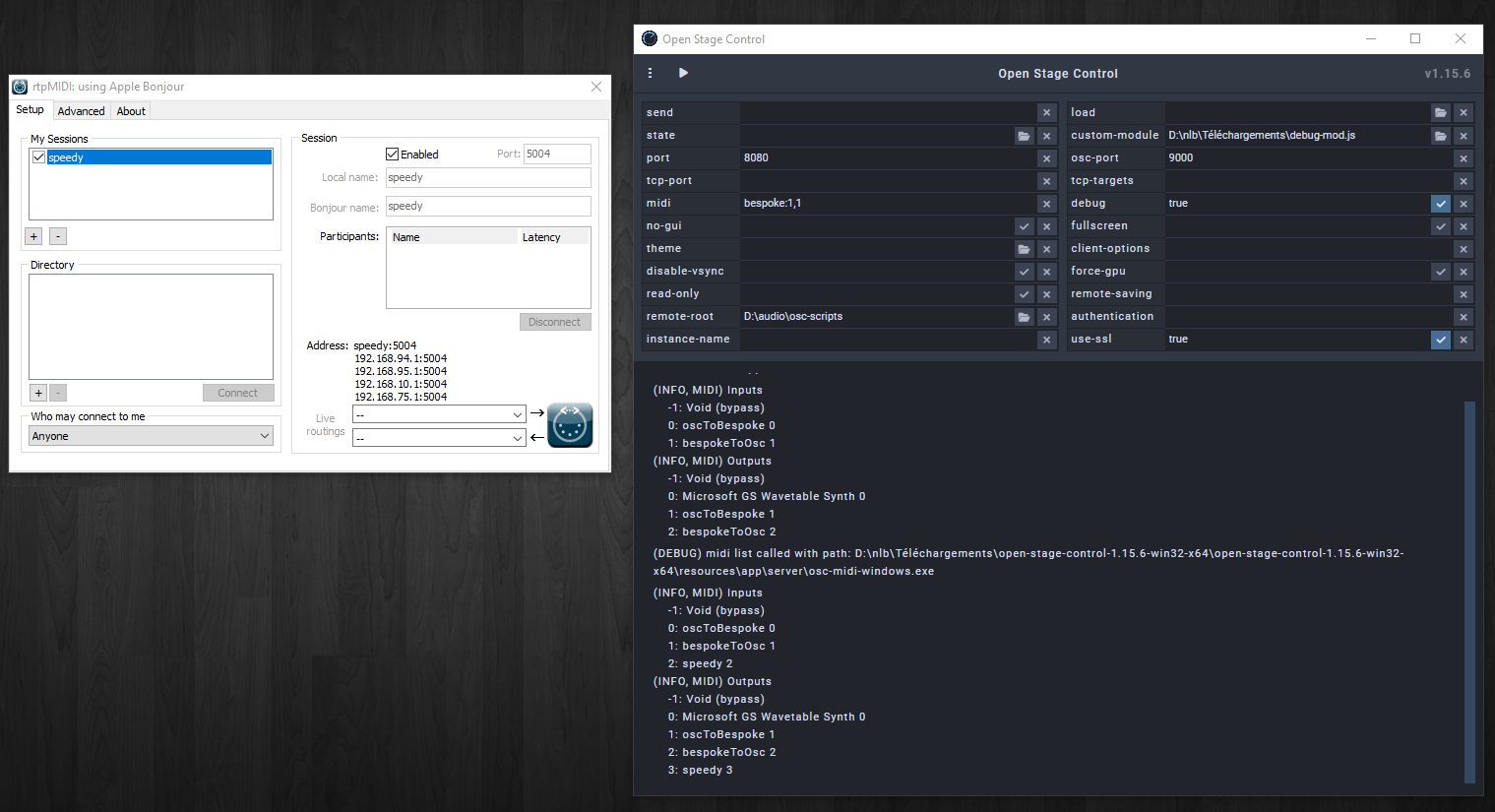Toggle the force-gpu checkmark
The height and width of the screenshot is (812, 1495).
1441,272
